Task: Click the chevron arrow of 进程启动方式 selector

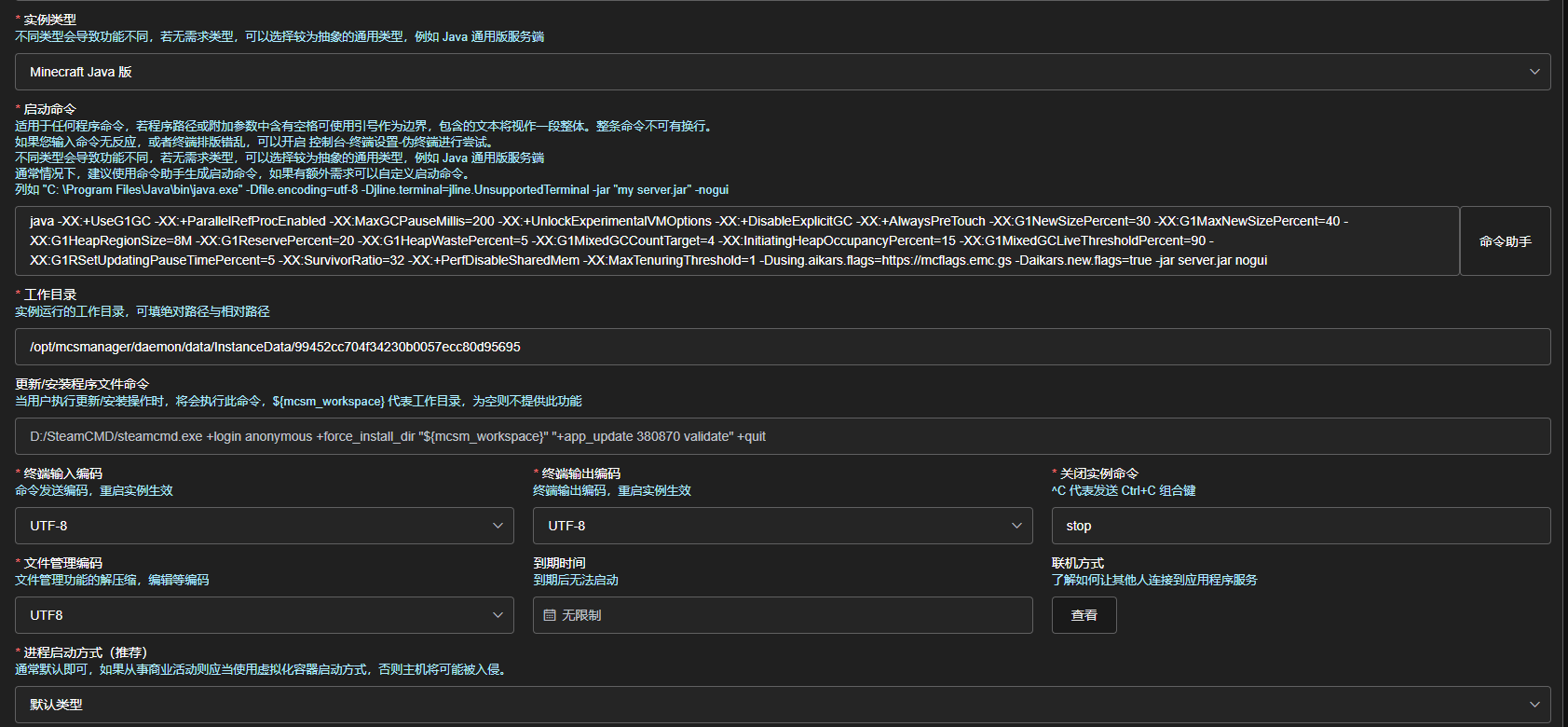Action: pyautogui.click(x=1534, y=705)
